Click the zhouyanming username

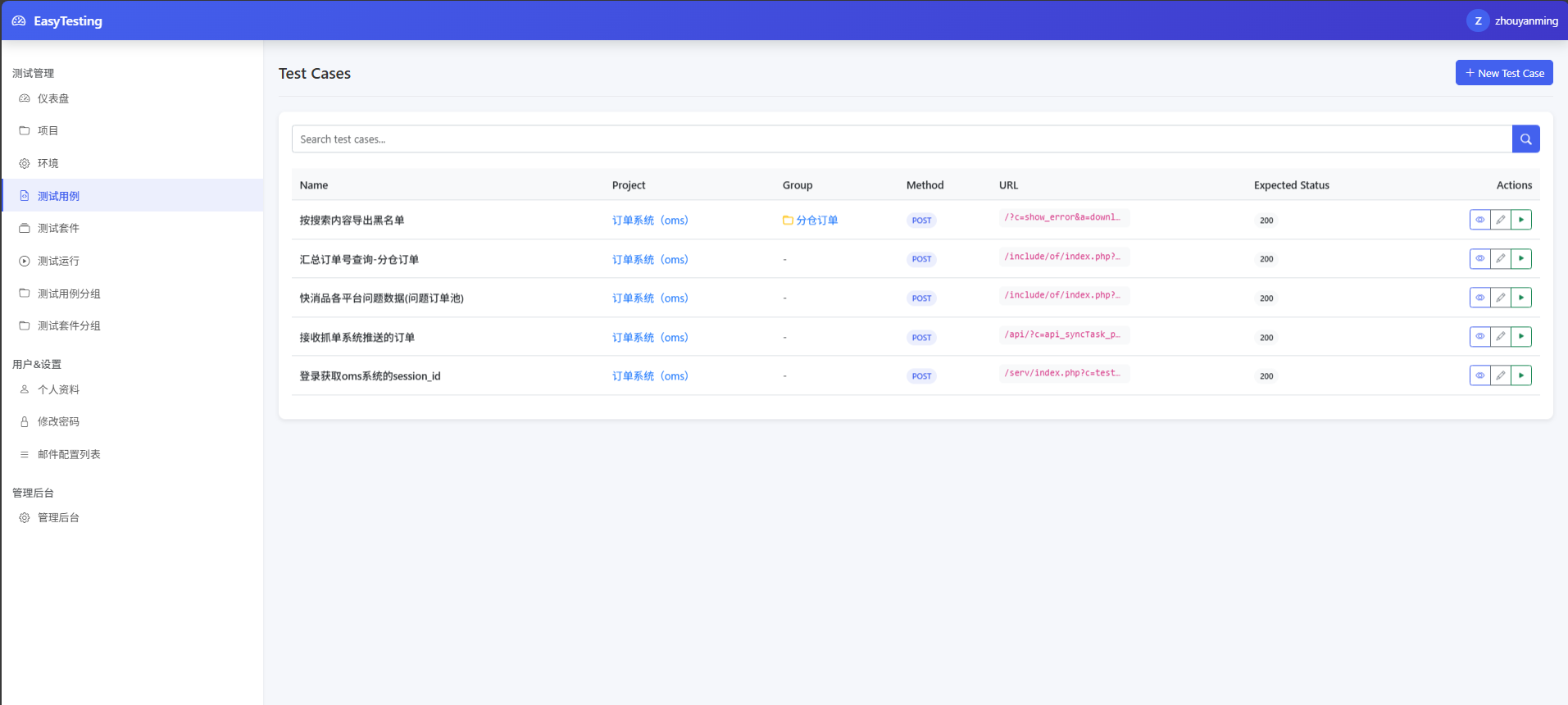tap(1526, 21)
